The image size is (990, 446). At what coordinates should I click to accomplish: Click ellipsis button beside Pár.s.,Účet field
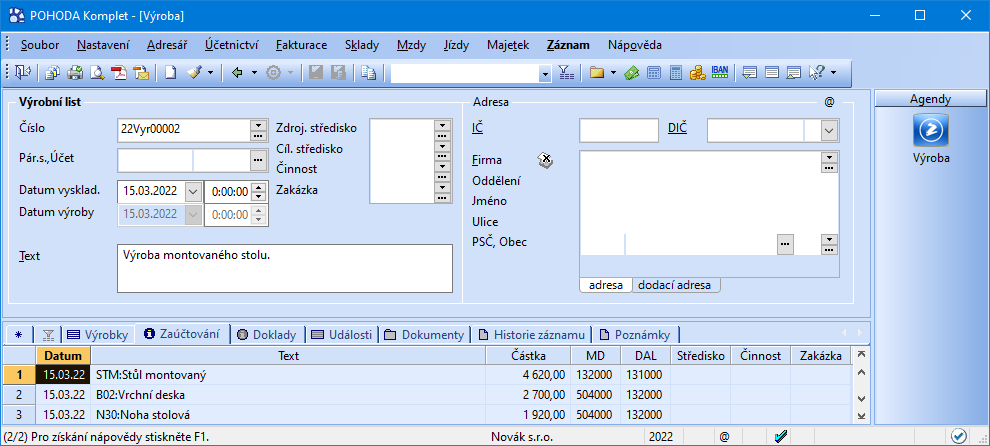point(257,160)
